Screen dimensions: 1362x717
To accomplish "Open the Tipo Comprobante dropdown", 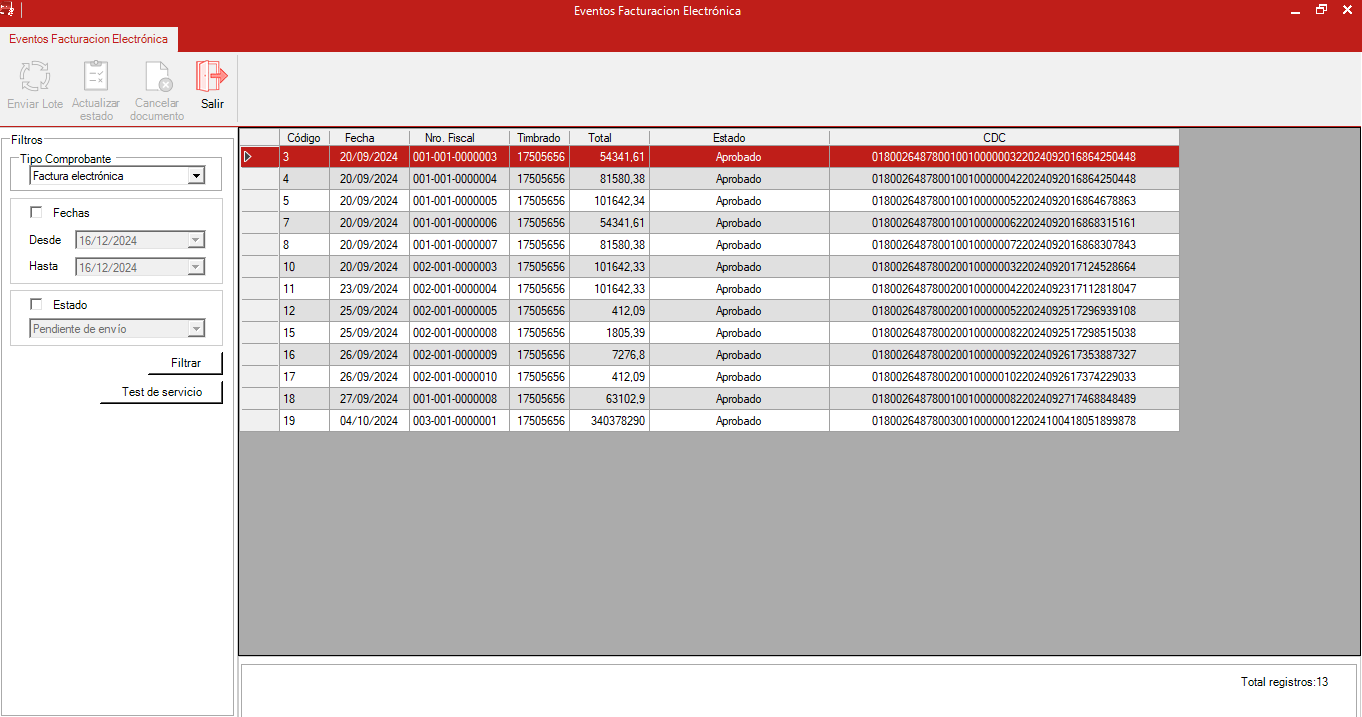I will tap(196, 176).
